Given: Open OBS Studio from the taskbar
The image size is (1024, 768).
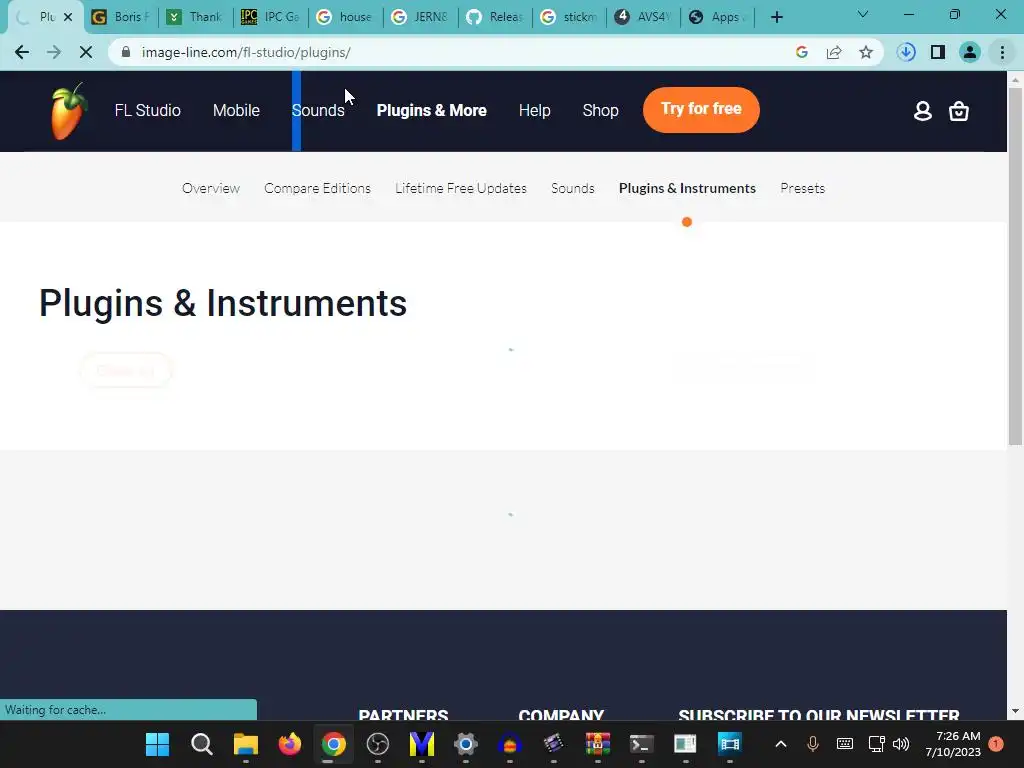Looking at the screenshot, I should (377, 744).
